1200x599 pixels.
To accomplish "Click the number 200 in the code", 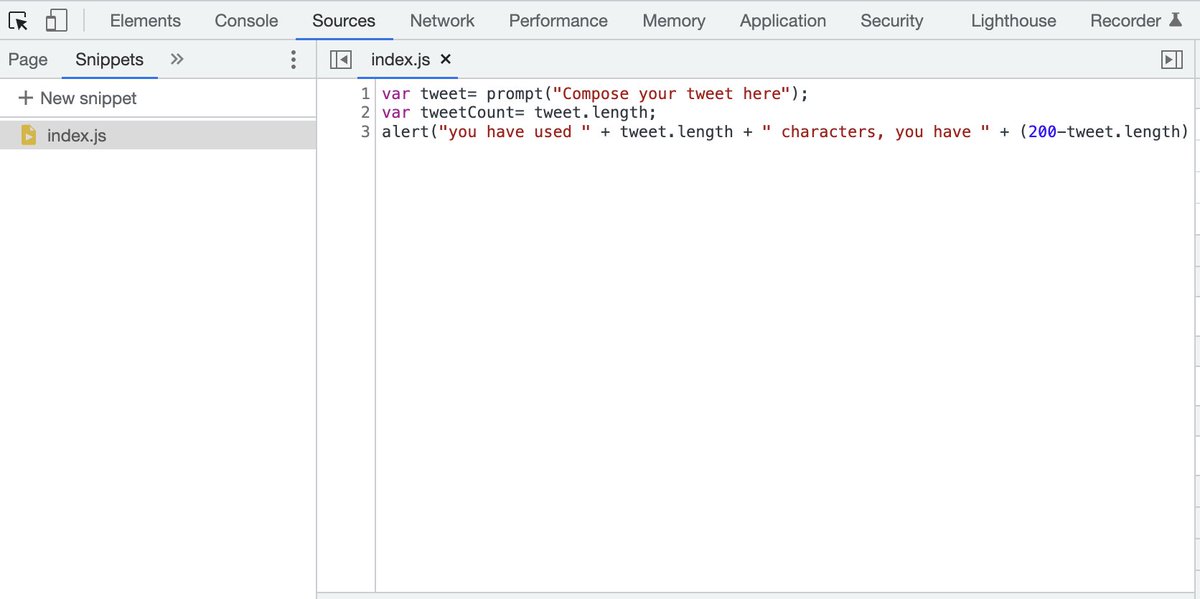I will 1043,131.
